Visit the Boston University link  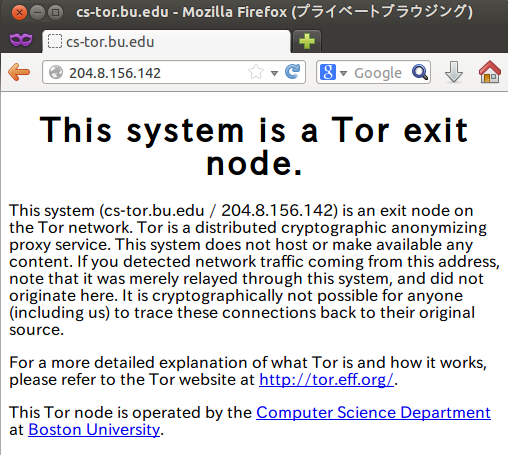pyautogui.click(x=94, y=430)
